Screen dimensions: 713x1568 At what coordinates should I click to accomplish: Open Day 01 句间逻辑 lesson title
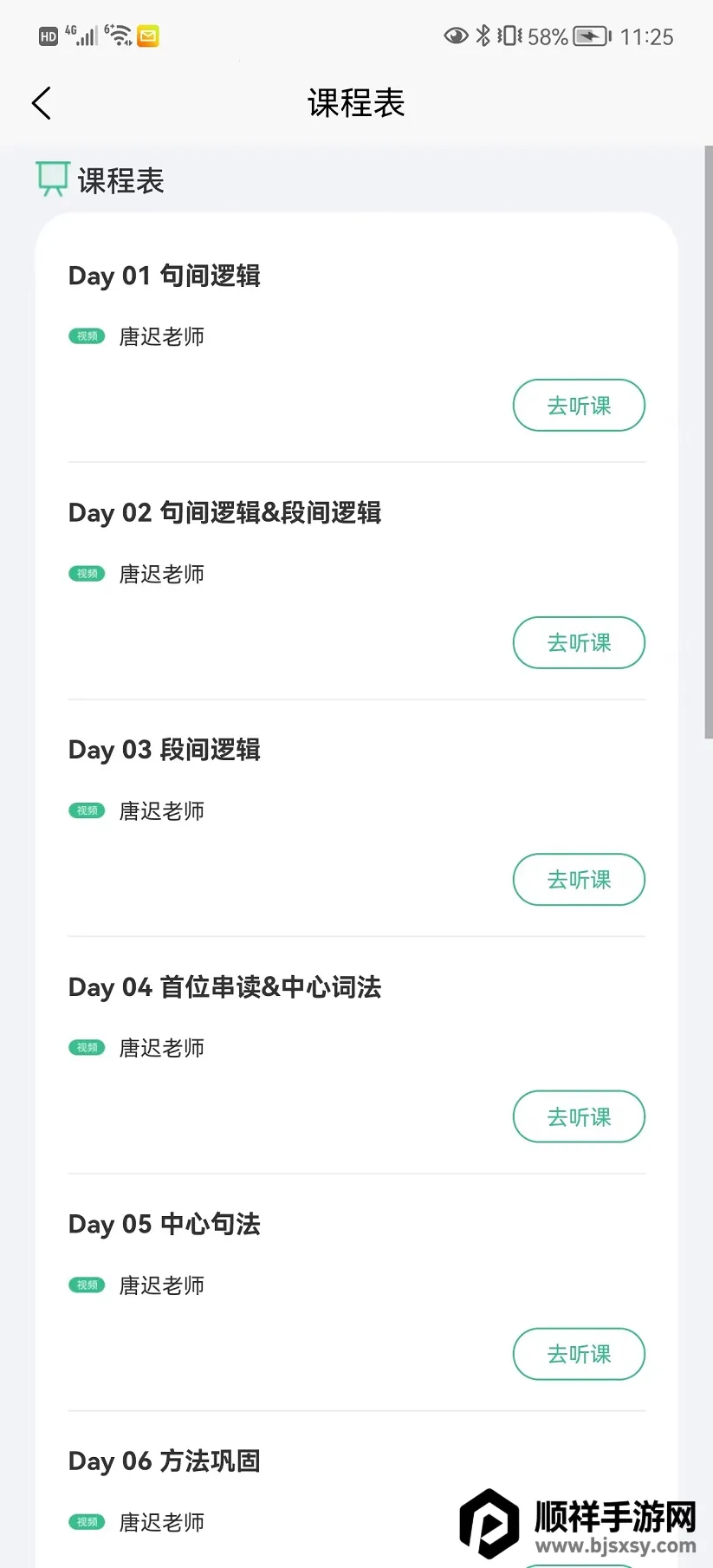pyautogui.click(x=165, y=276)
